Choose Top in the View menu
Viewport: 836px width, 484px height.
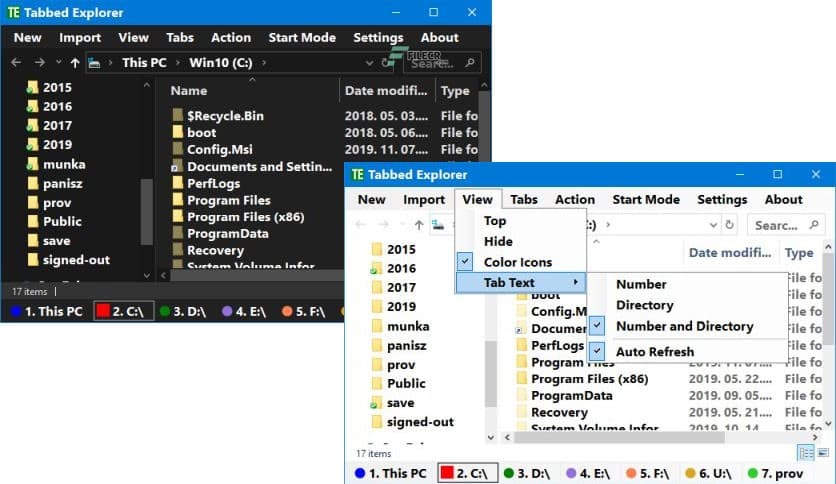[495, 221]
